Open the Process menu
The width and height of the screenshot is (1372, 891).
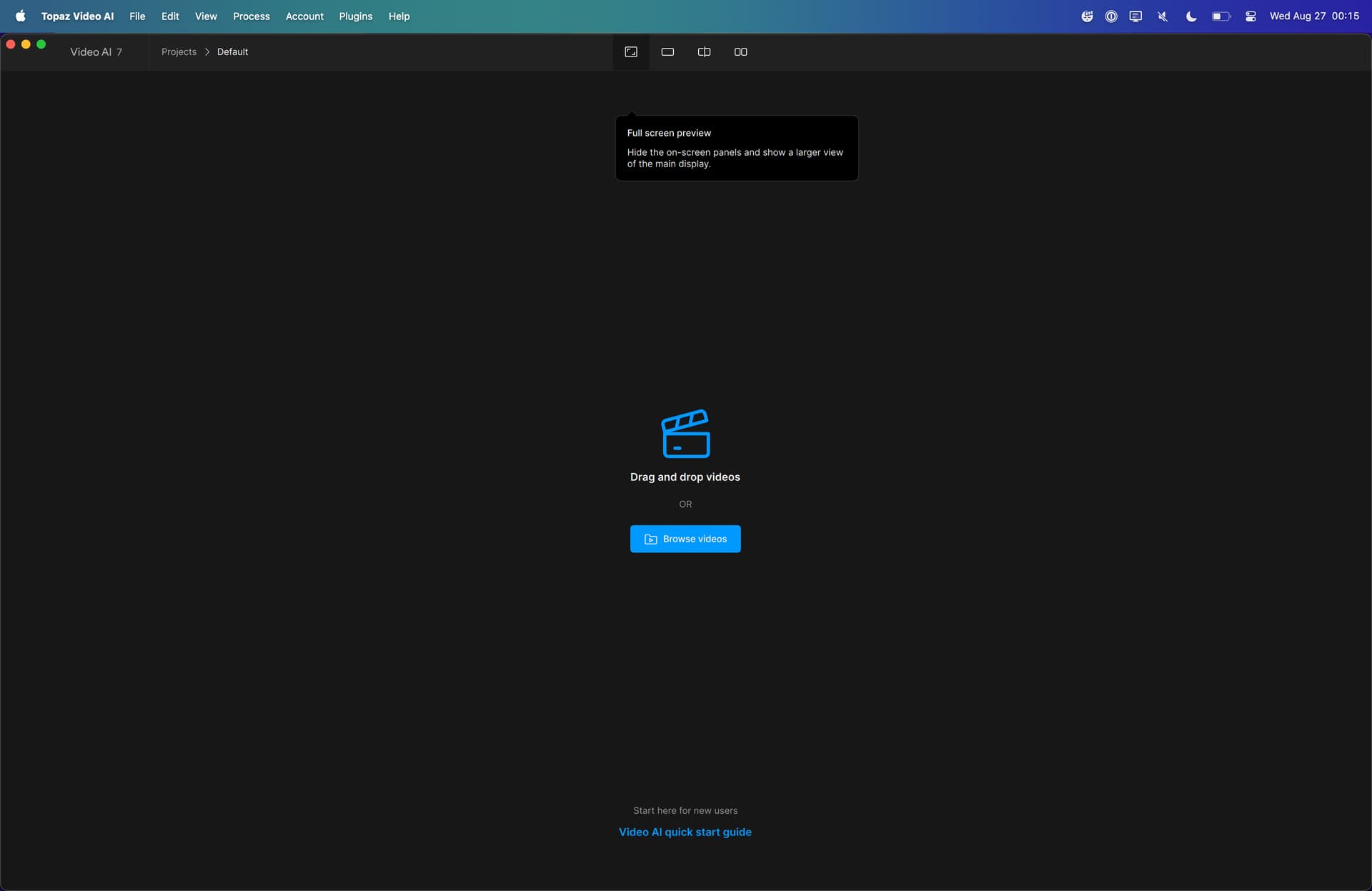click(x=252, y=16)
